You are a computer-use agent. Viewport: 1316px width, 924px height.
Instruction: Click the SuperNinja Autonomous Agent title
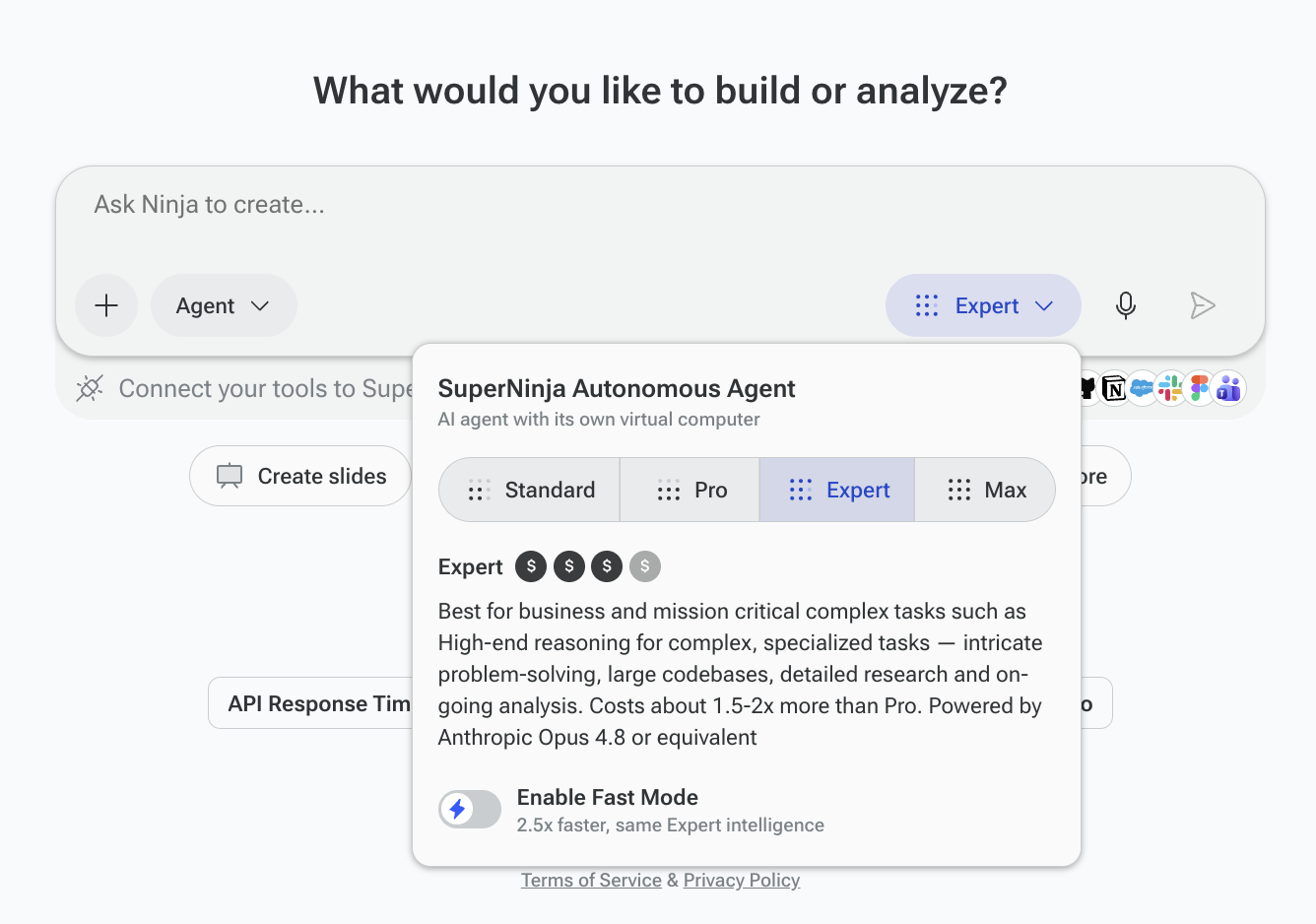[617, 388]
